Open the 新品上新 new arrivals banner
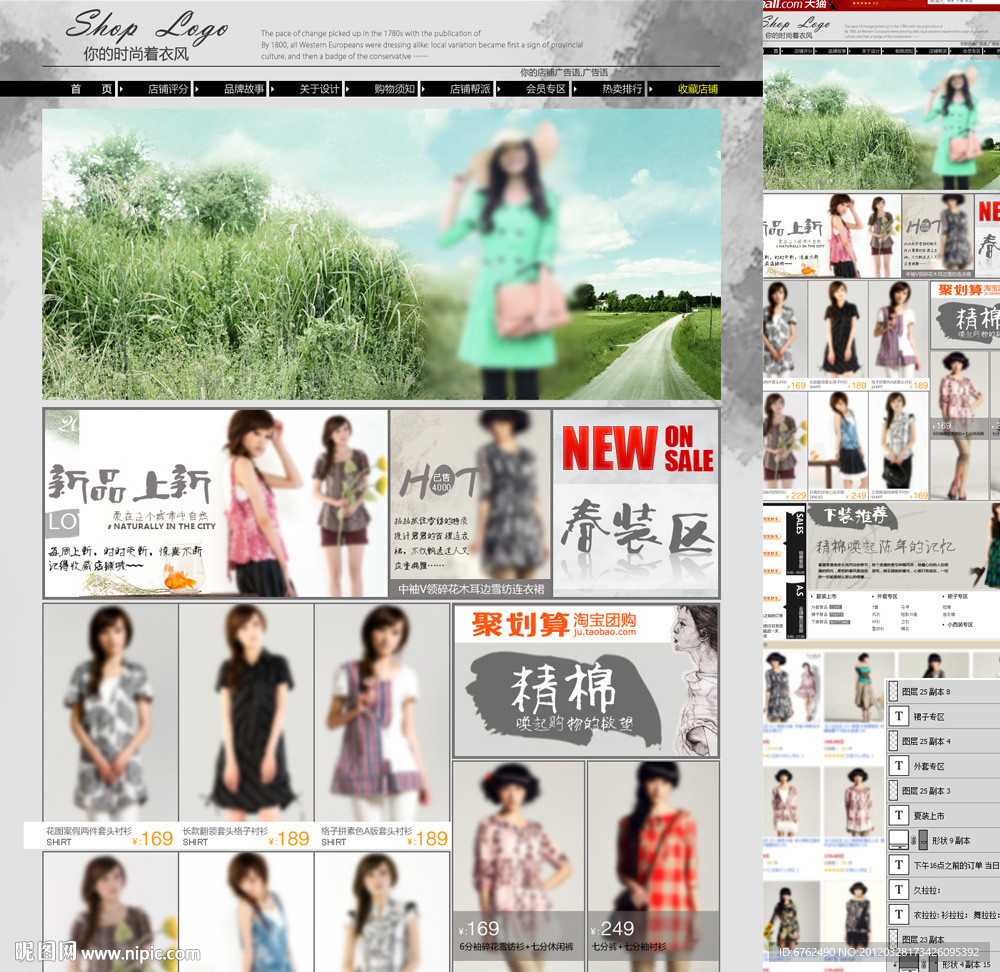 tap(216, 503)
